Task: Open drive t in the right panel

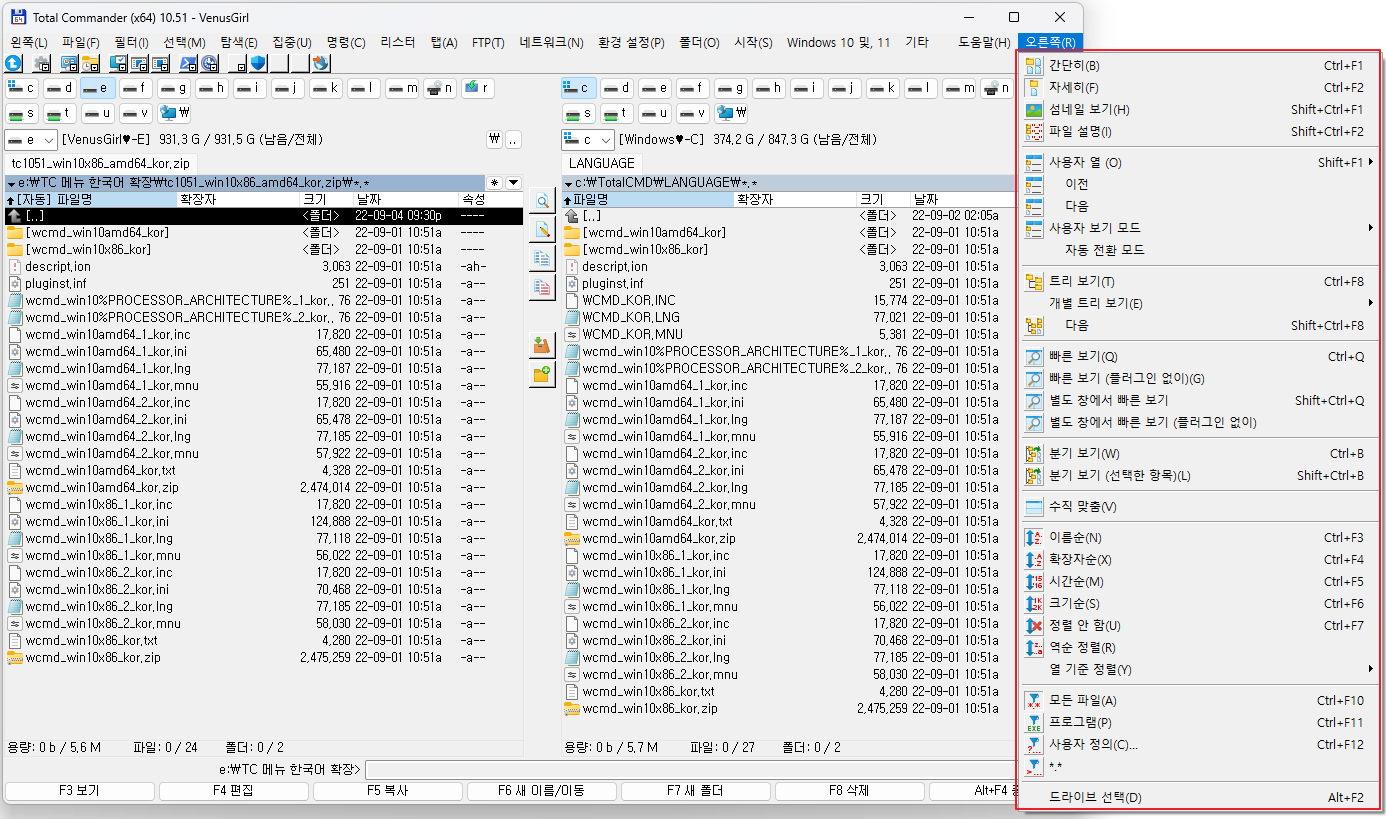Action: (x=616, y=113)
